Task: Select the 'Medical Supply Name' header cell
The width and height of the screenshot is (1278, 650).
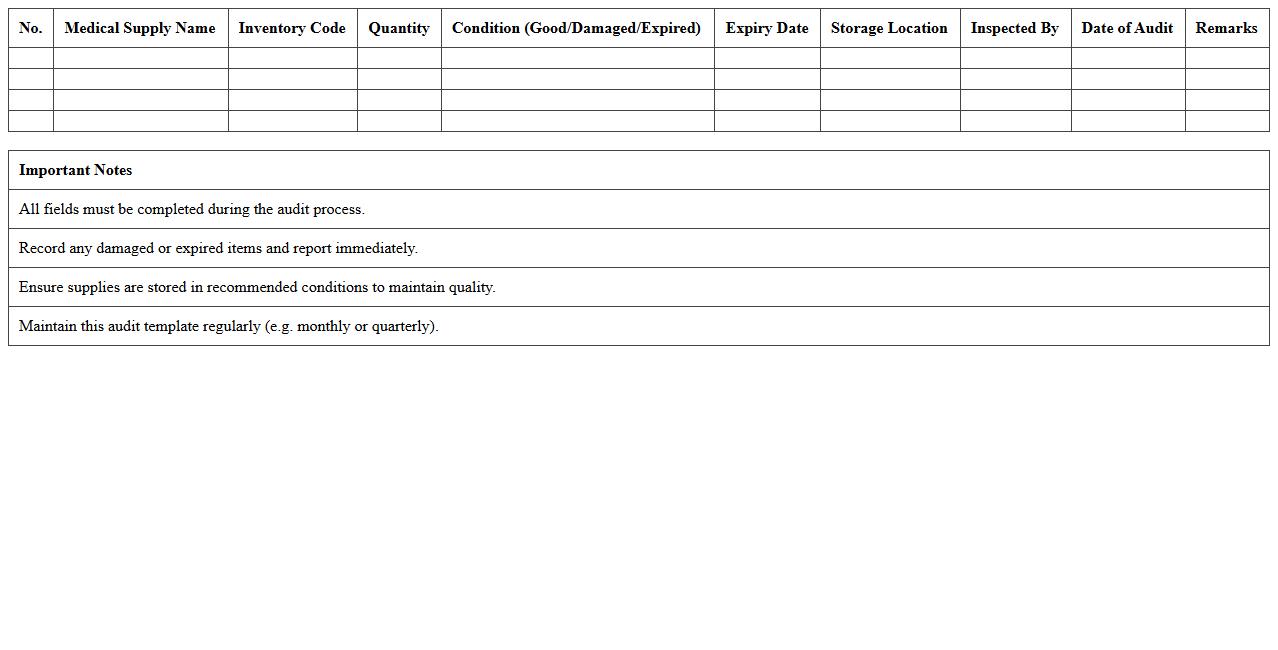Action: coord(140,28)
